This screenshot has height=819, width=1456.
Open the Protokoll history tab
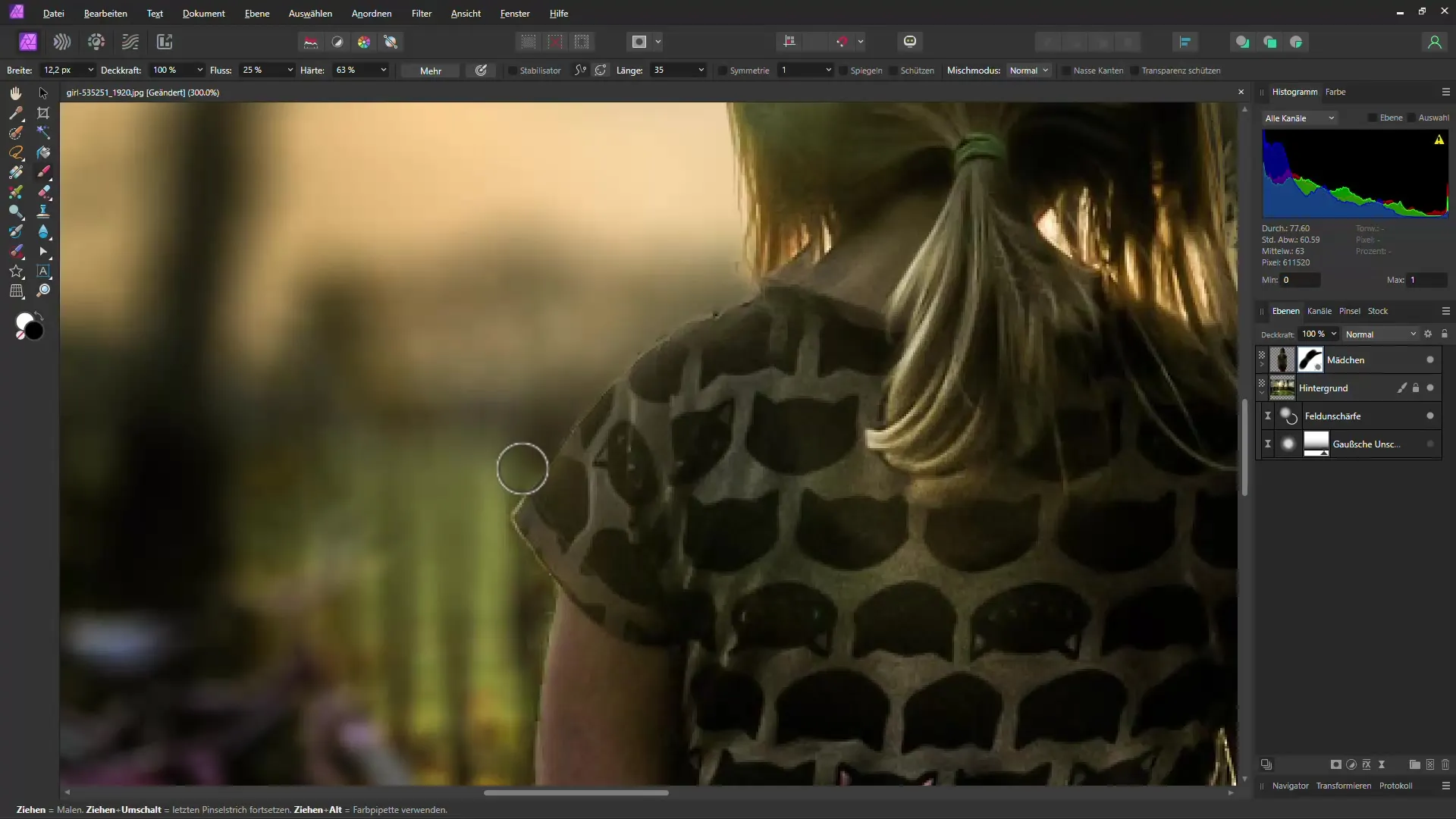click(1395, 786)
